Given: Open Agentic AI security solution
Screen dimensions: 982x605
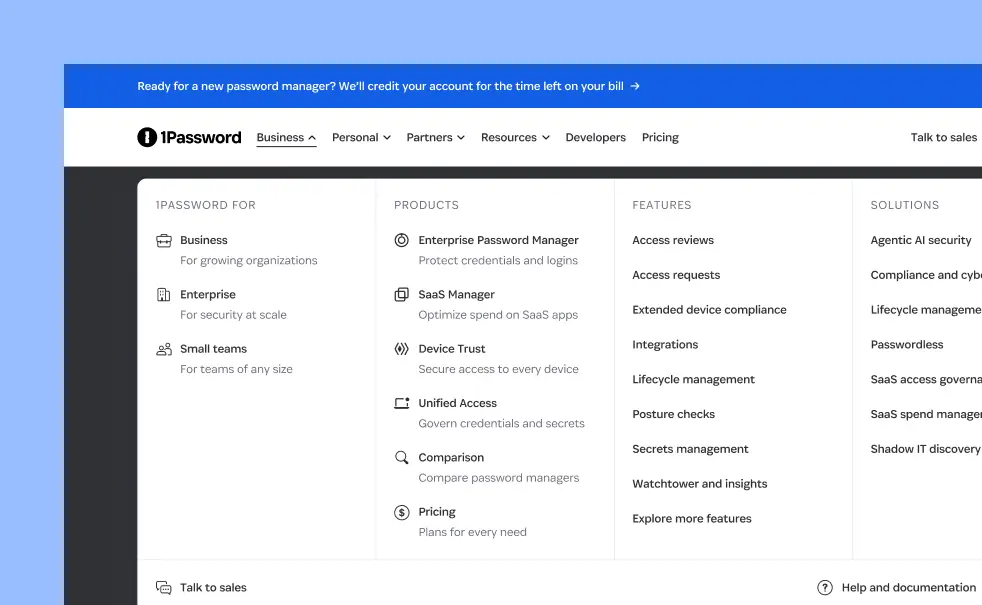Looking at the screenshot, I should 921,240.
